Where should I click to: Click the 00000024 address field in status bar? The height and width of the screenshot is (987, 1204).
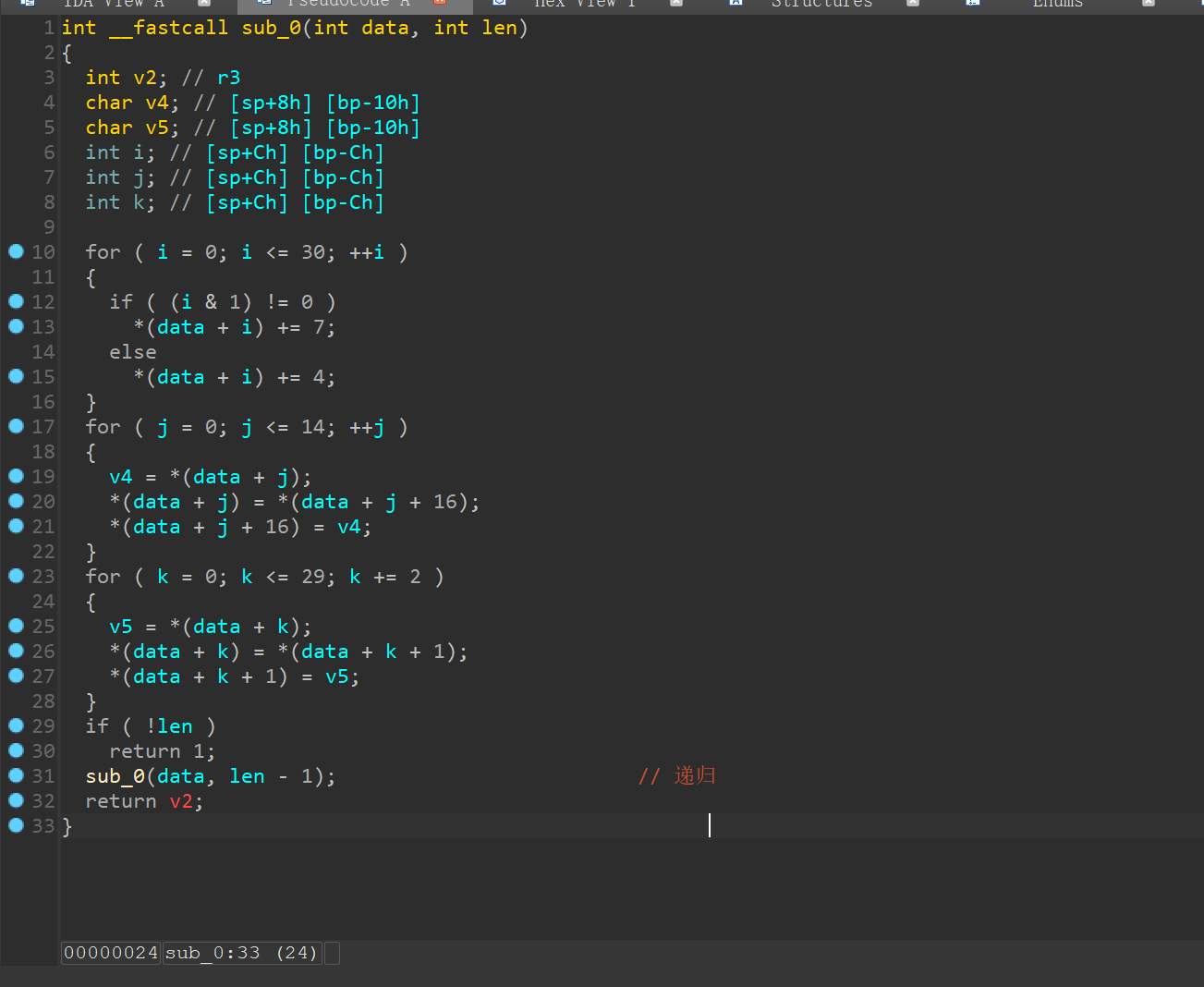click(111, 953)
